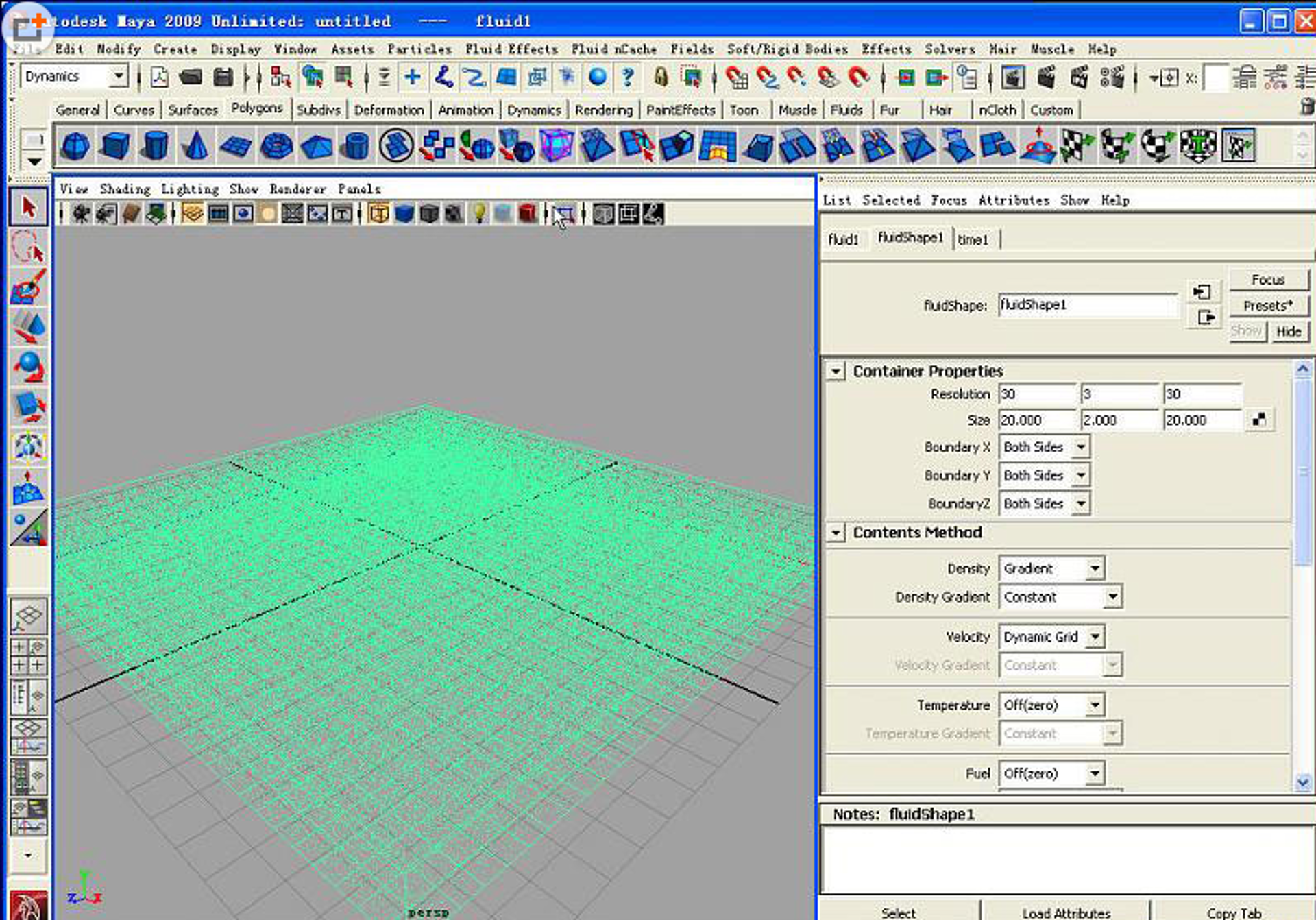
Task: Click the second Size value field
Action: click(x=1120, y=420)
